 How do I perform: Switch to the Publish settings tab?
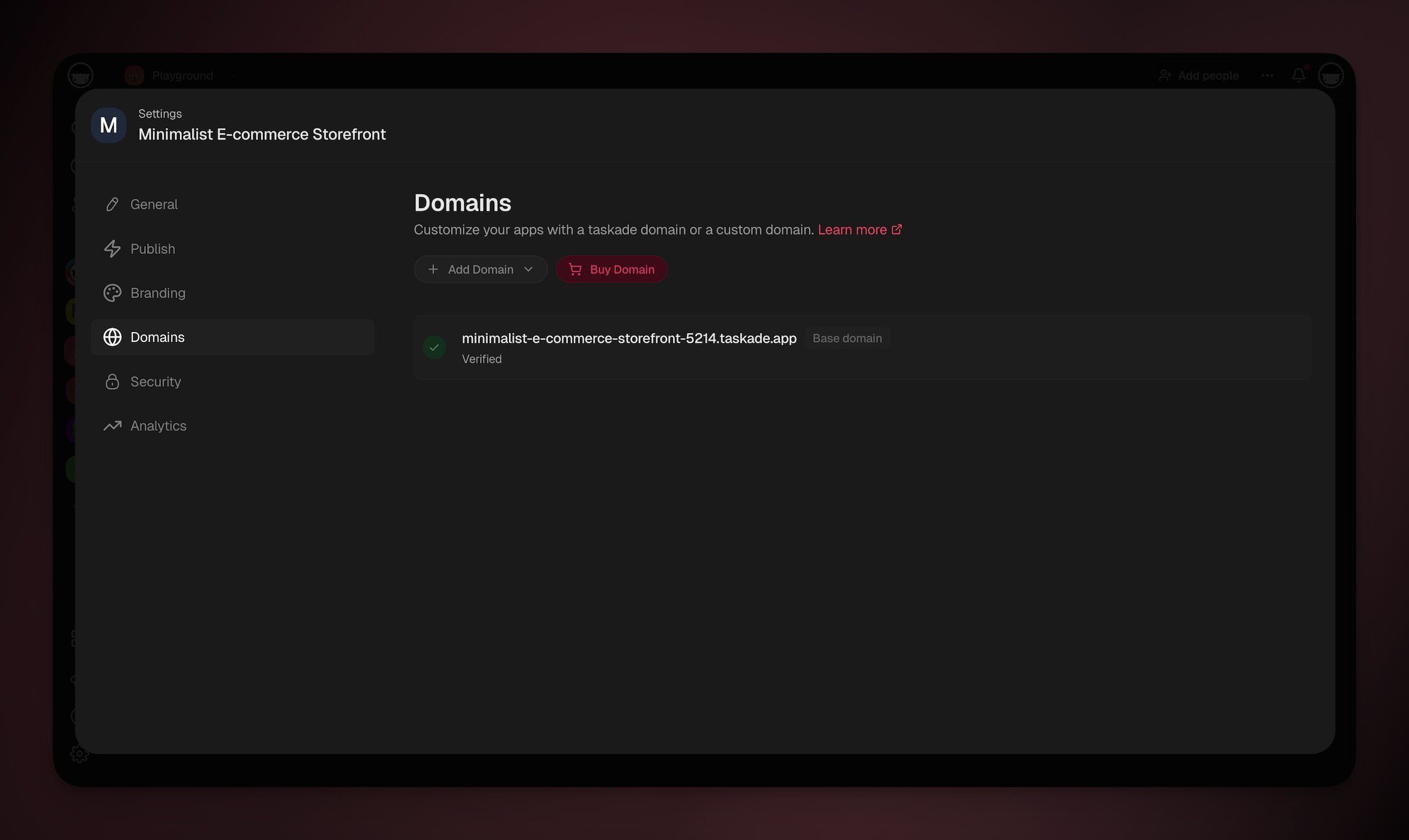pos(152,248)
